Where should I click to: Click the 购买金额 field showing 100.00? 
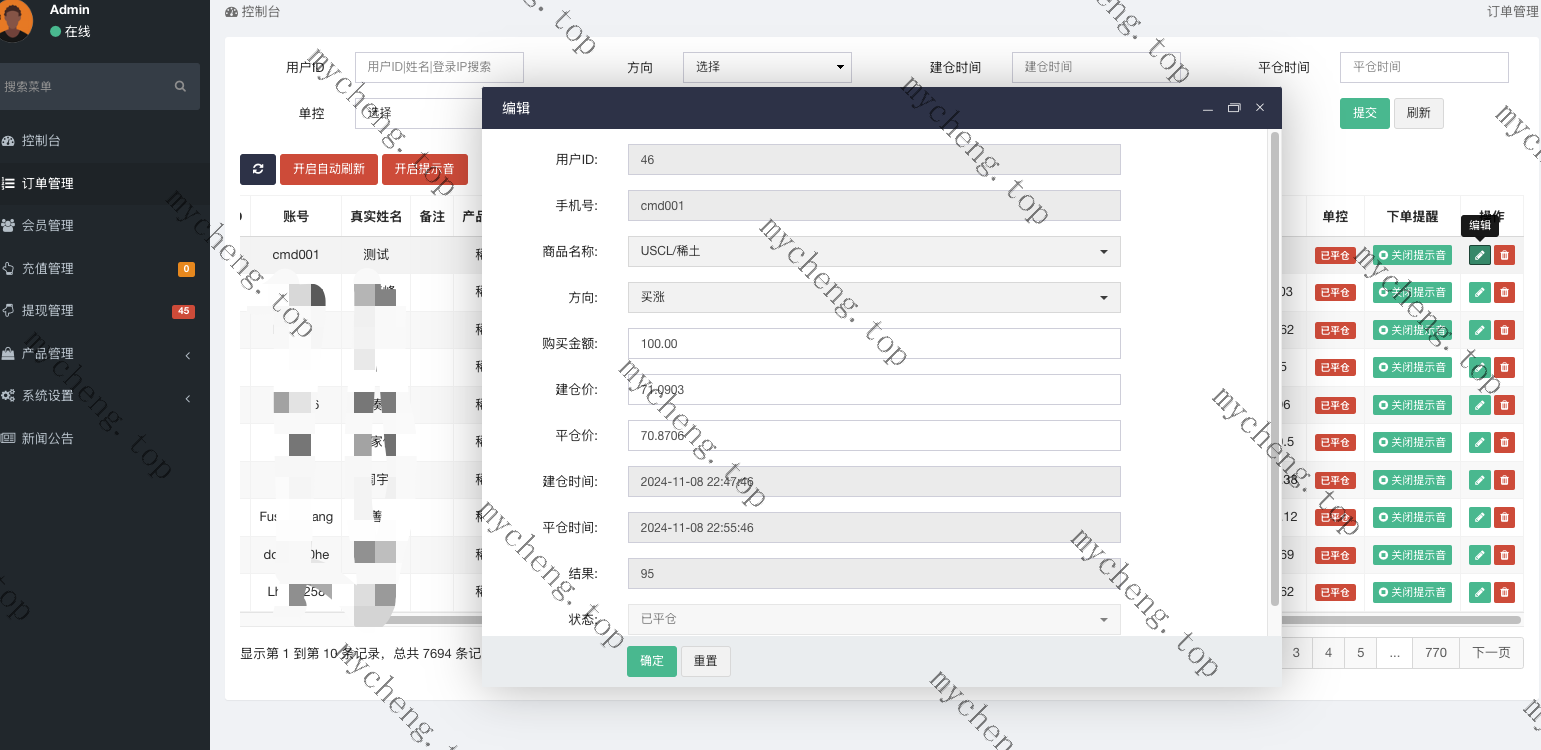coord(874,343)
